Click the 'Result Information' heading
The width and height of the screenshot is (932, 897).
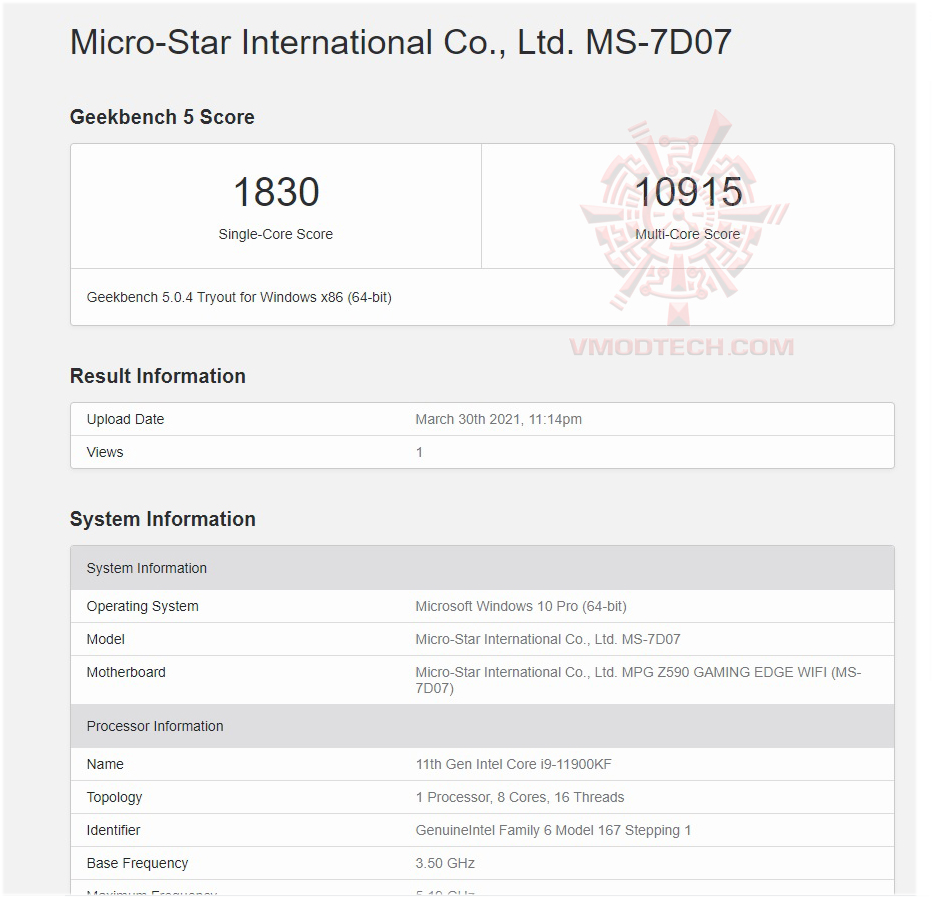158,376
